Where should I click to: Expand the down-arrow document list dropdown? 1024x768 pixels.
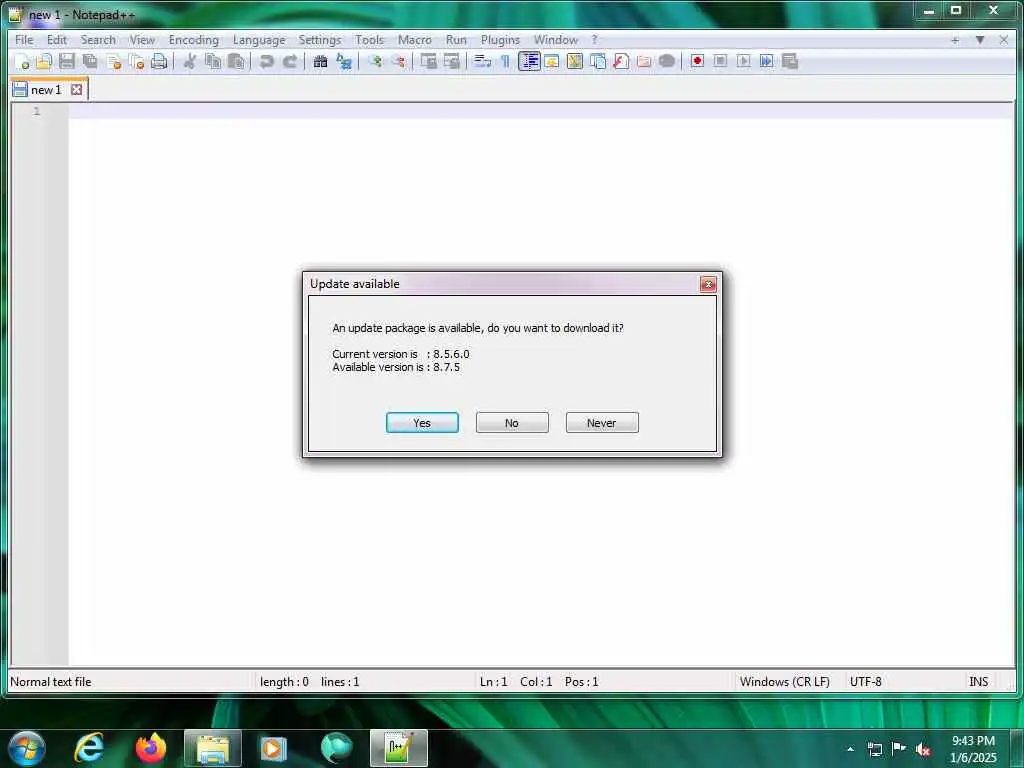click(980, 40)
